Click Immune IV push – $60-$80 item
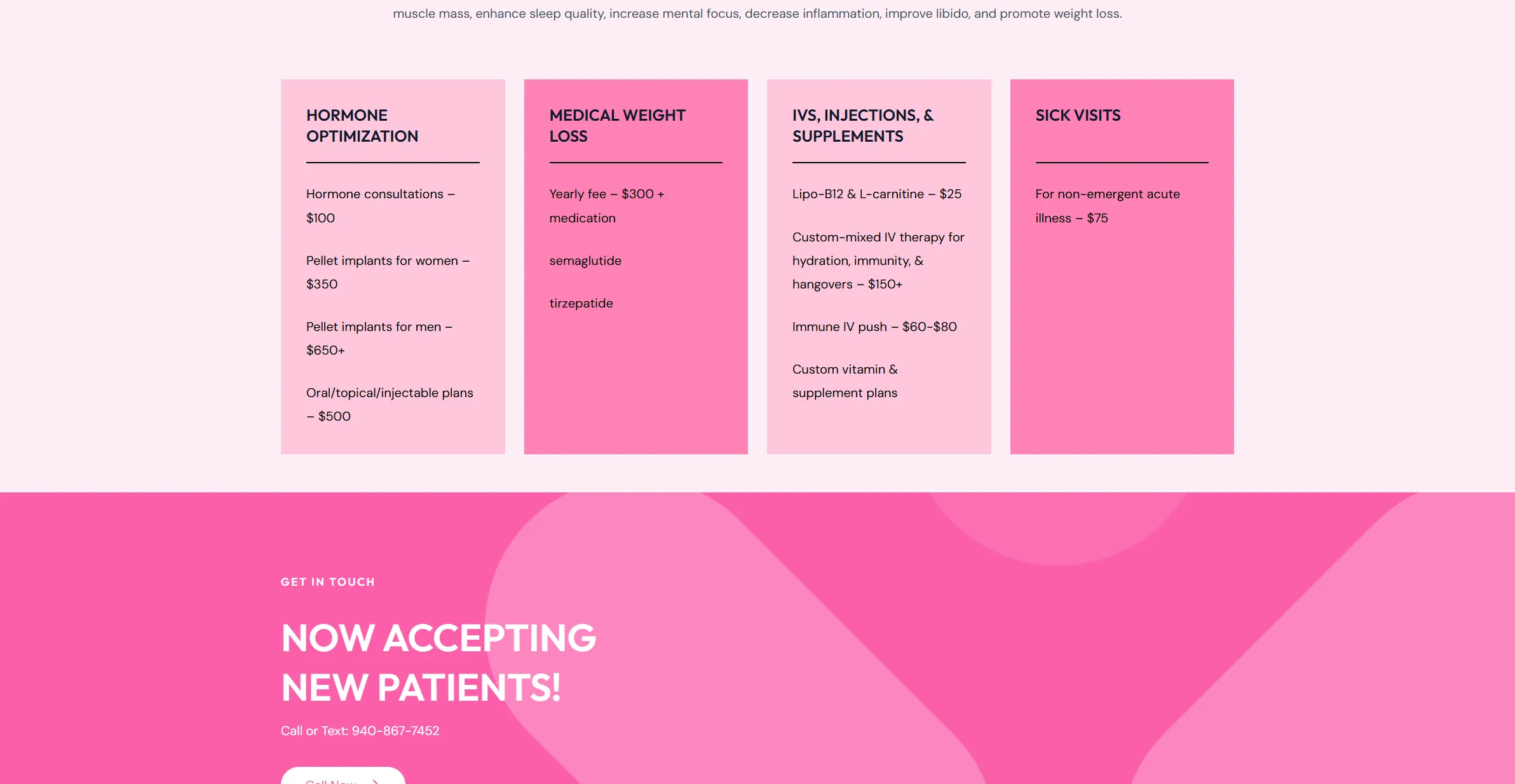1515x784 pixels. (x=874, y=327)
